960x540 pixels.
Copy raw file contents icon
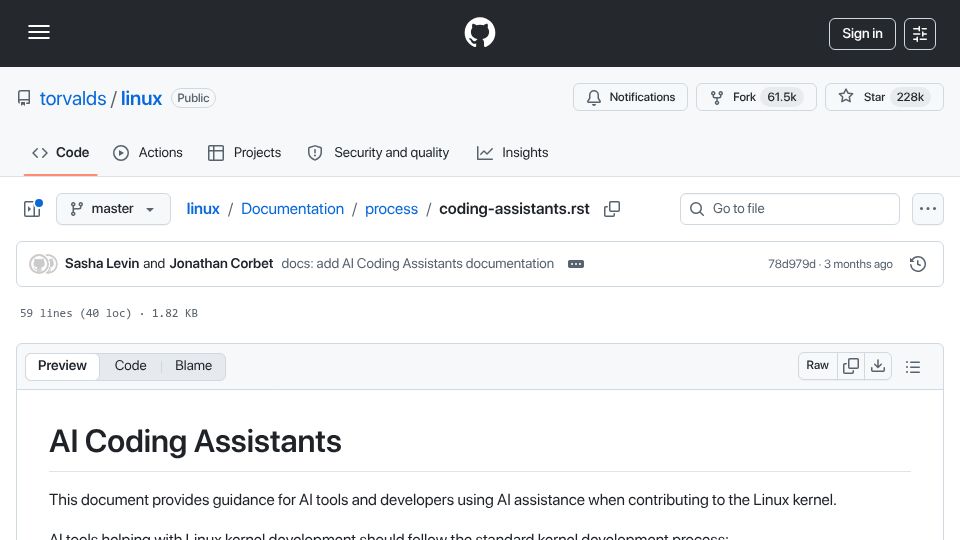(x=850, y=366)
